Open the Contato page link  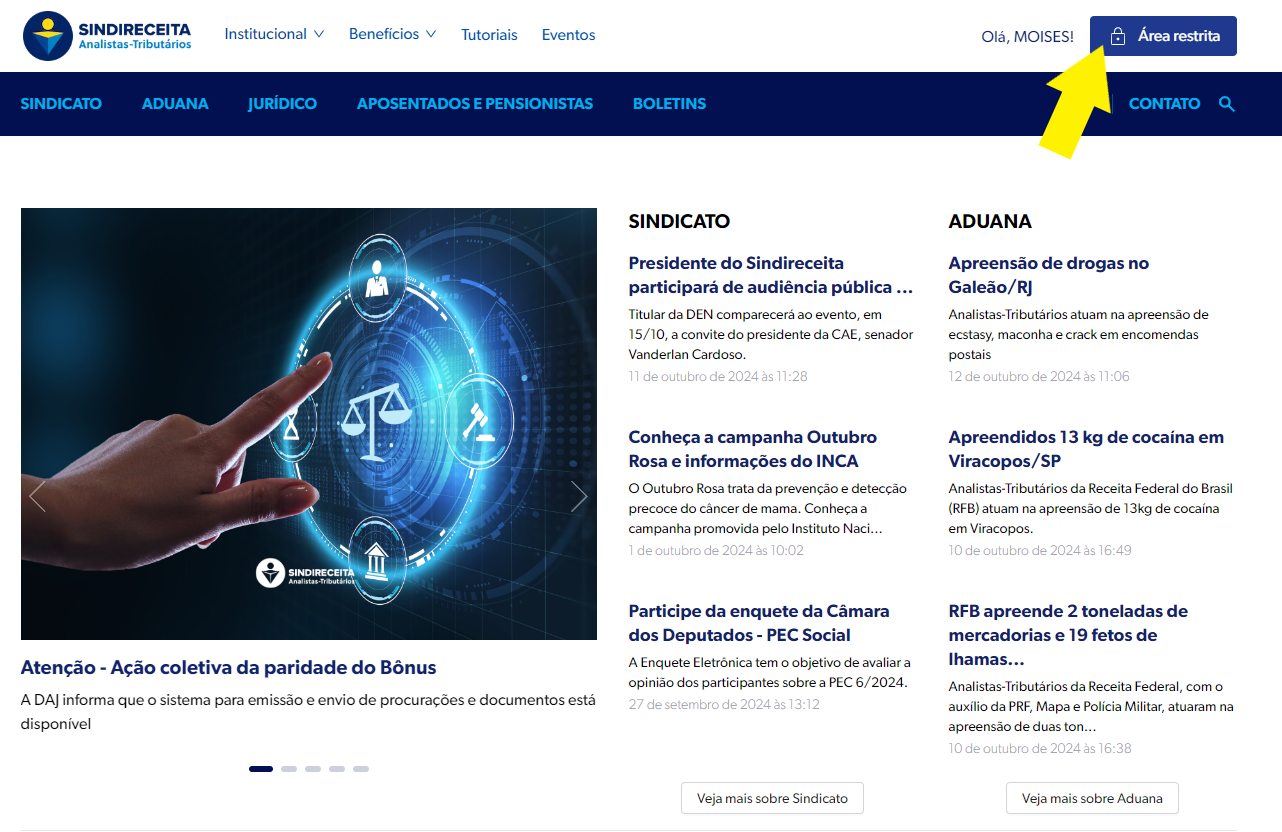tap(1164, 104)
